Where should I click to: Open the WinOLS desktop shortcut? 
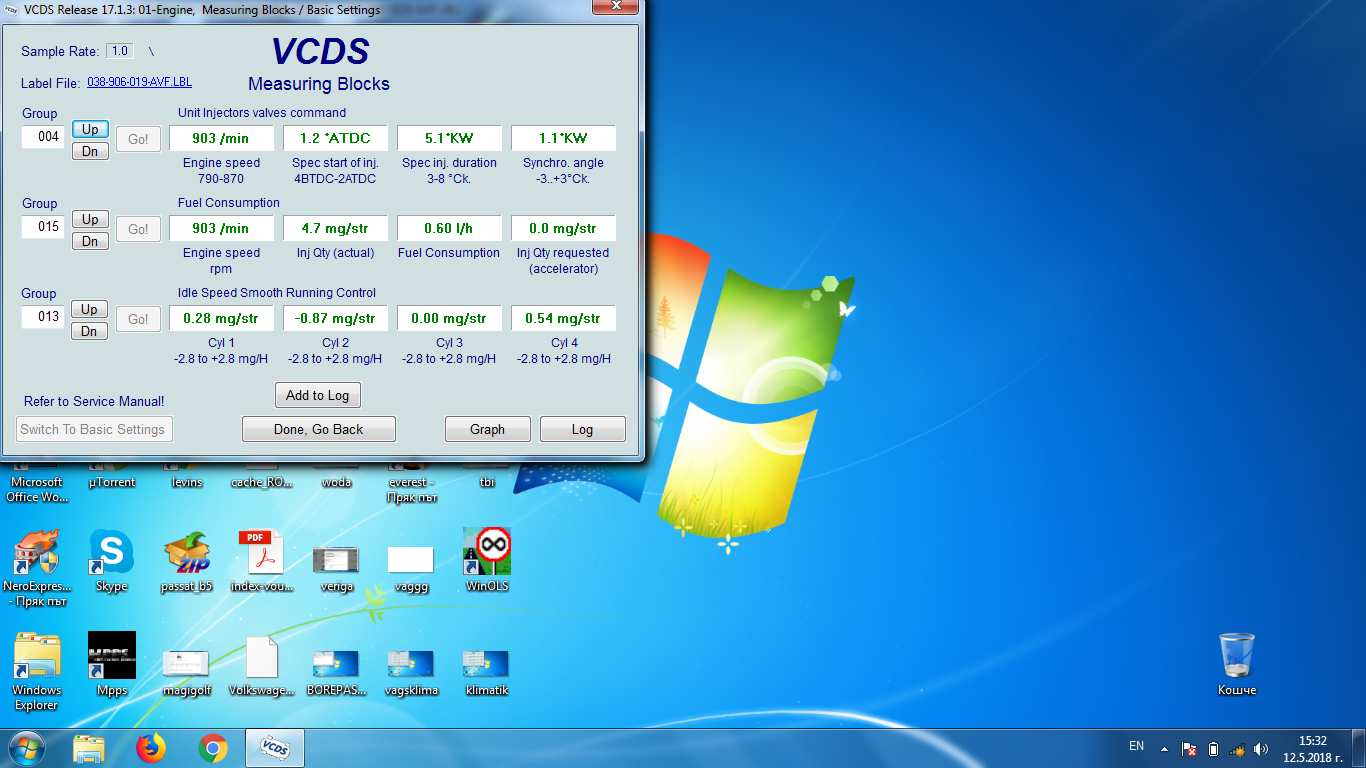(x=487, y=553)
